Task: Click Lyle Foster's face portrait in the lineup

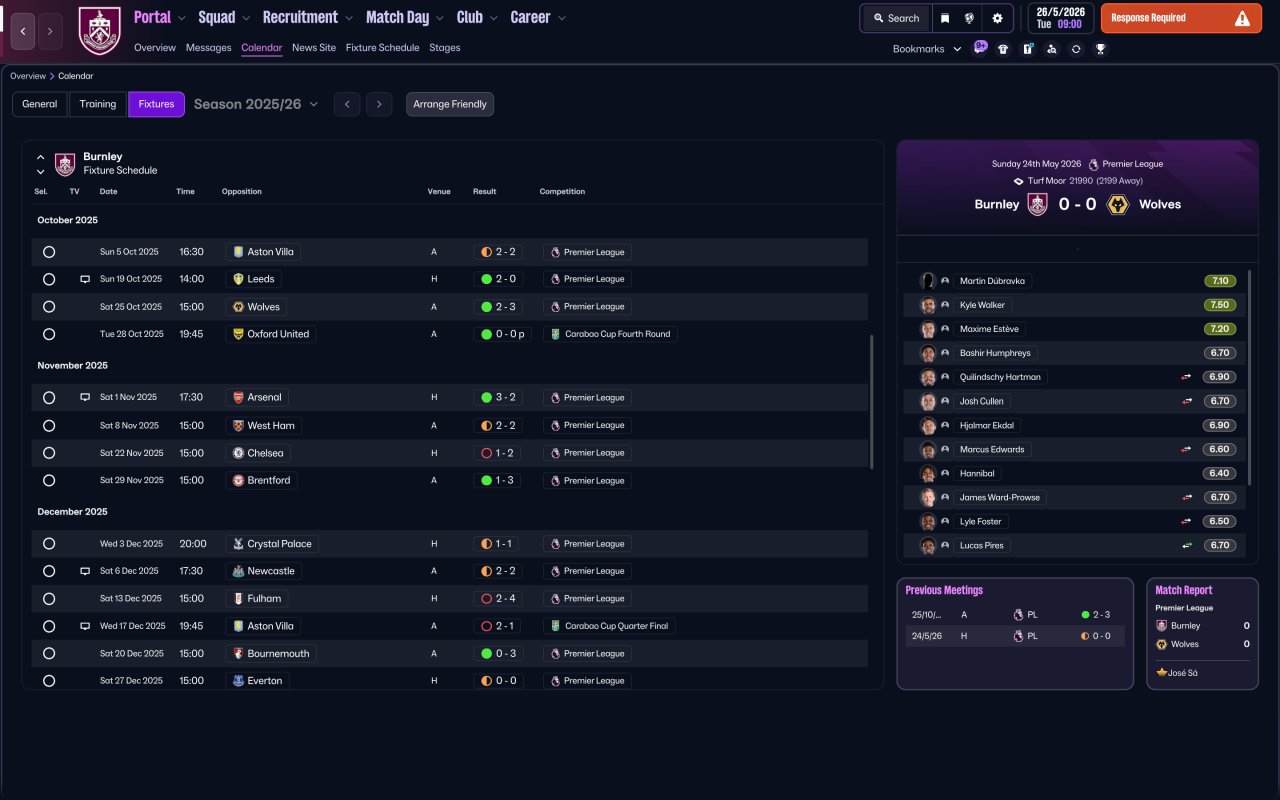Action: [x=928, y=521]
